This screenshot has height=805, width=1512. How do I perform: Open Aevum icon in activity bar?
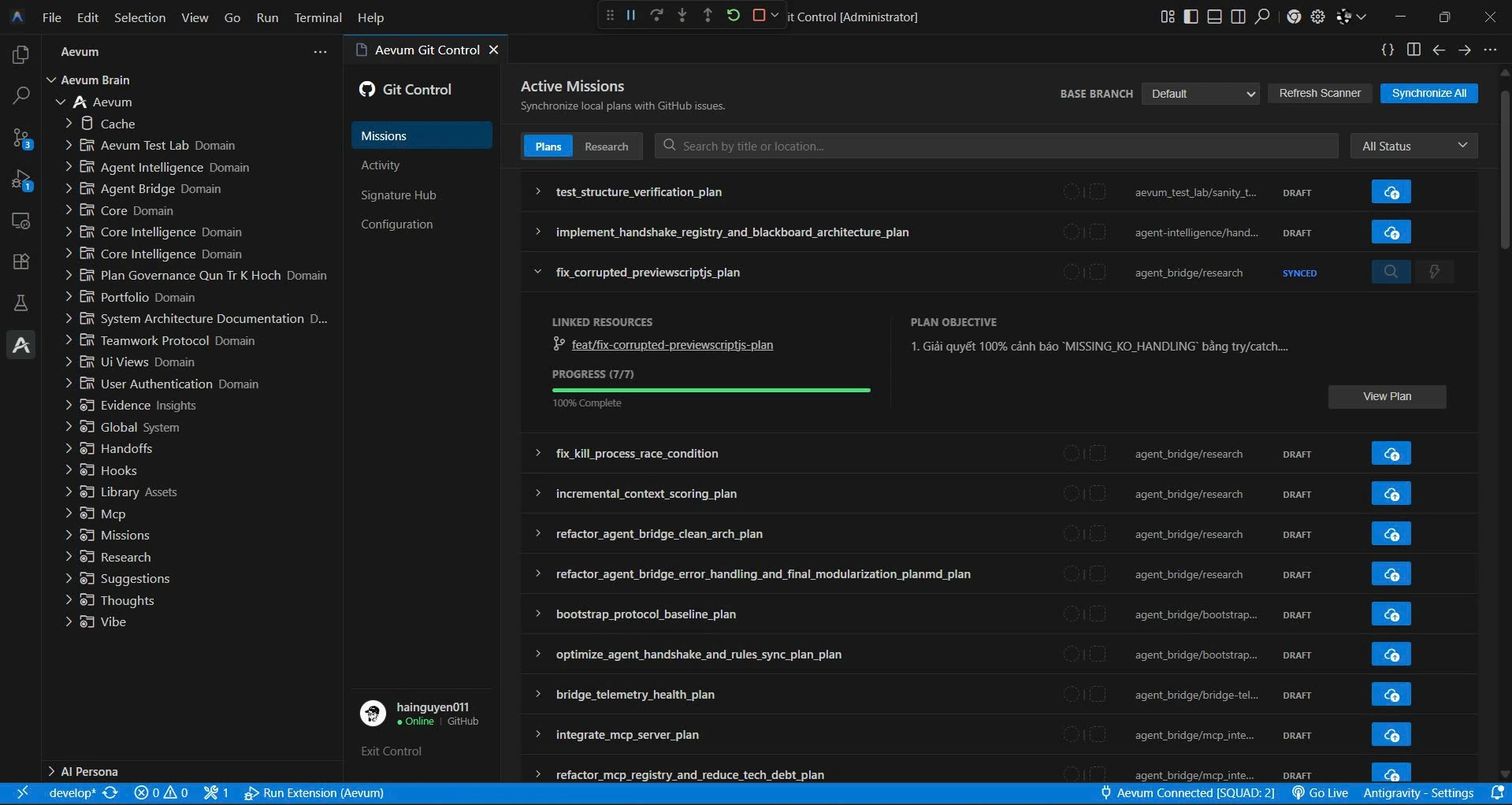click(x=21, y=345)
